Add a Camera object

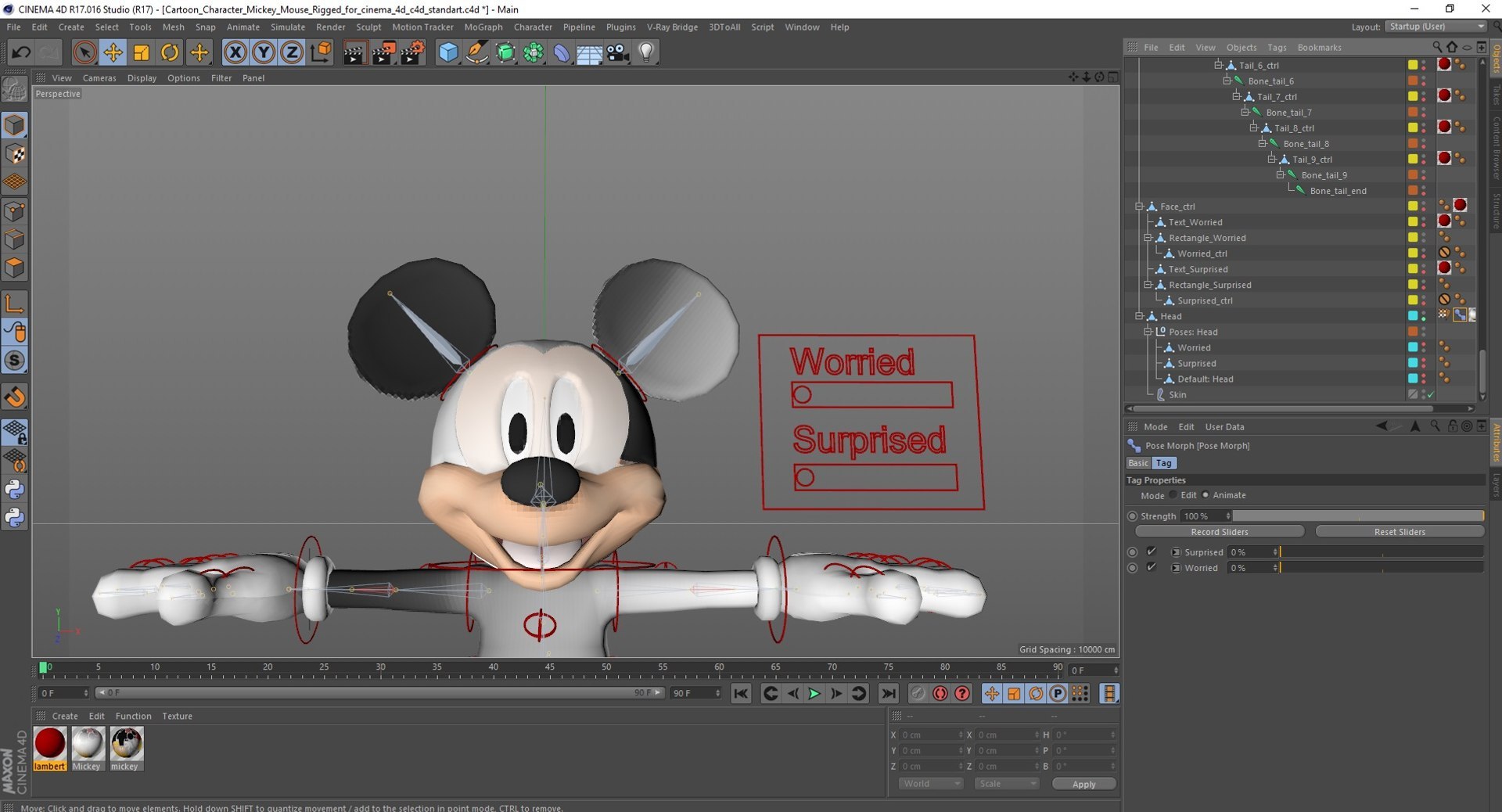click(x=618, y=52)
